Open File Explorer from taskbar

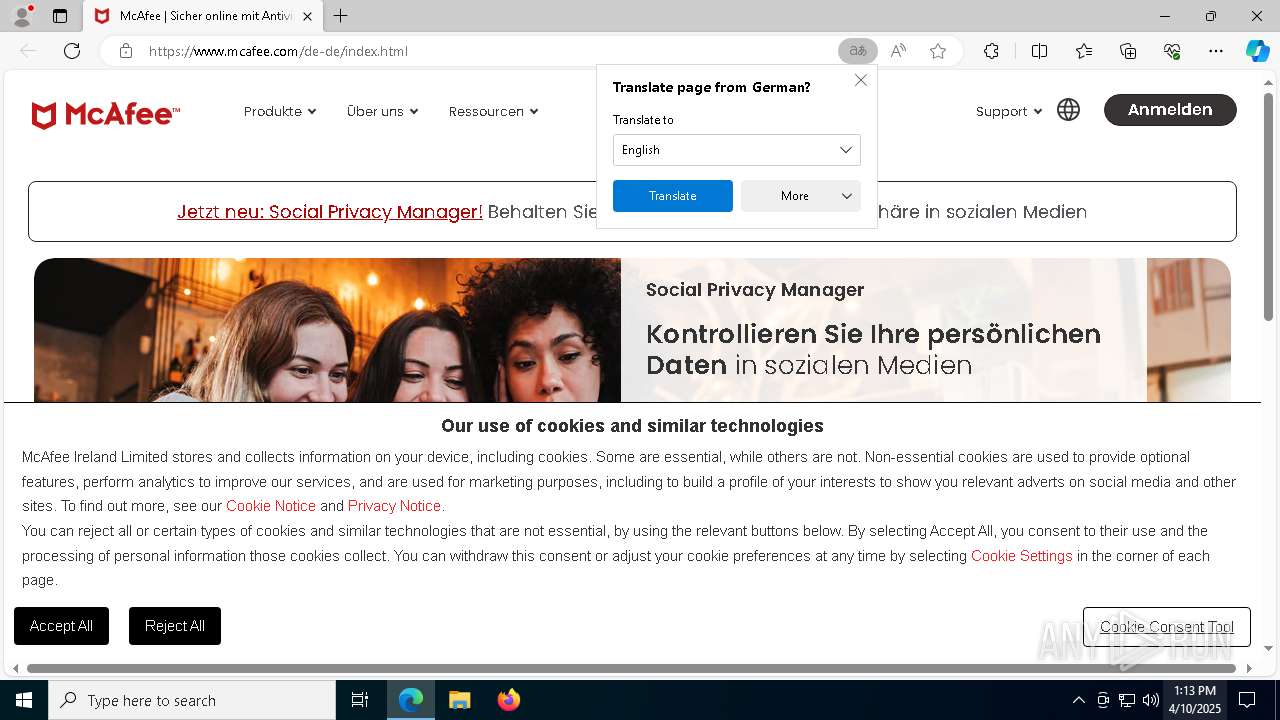459,700
